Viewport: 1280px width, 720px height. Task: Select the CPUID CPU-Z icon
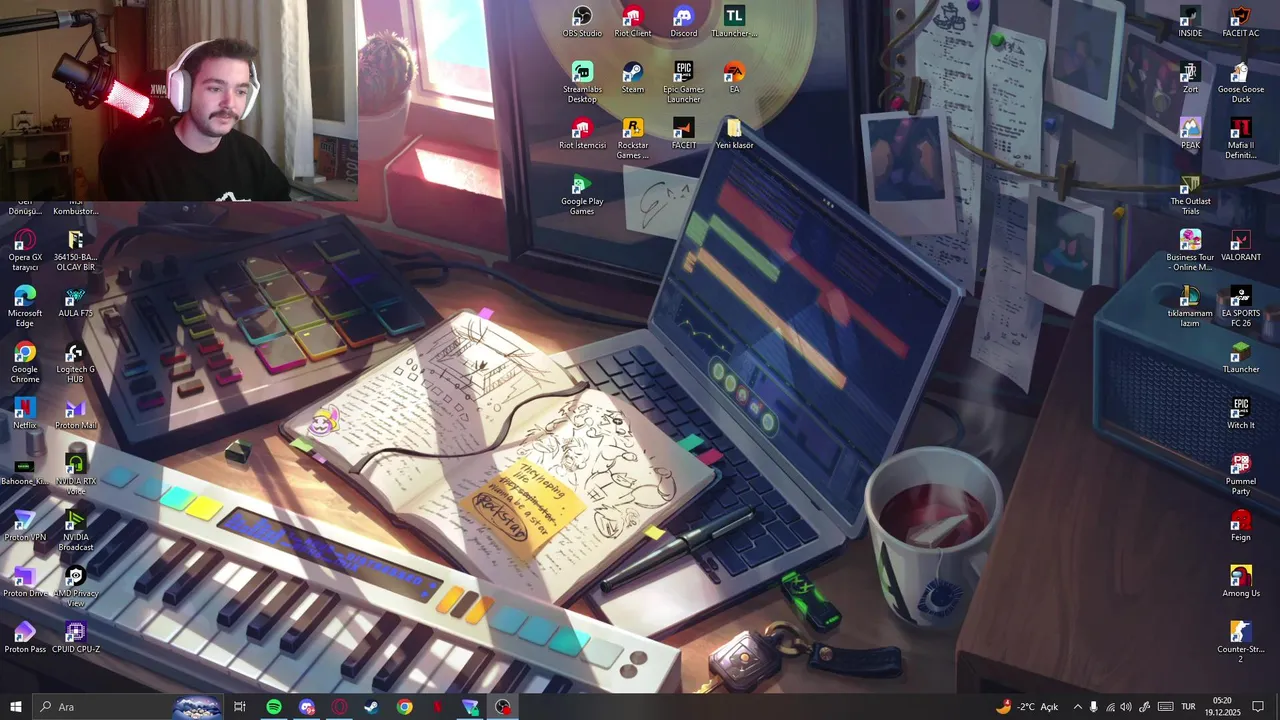pyautogui.click(x=75, y=638)
